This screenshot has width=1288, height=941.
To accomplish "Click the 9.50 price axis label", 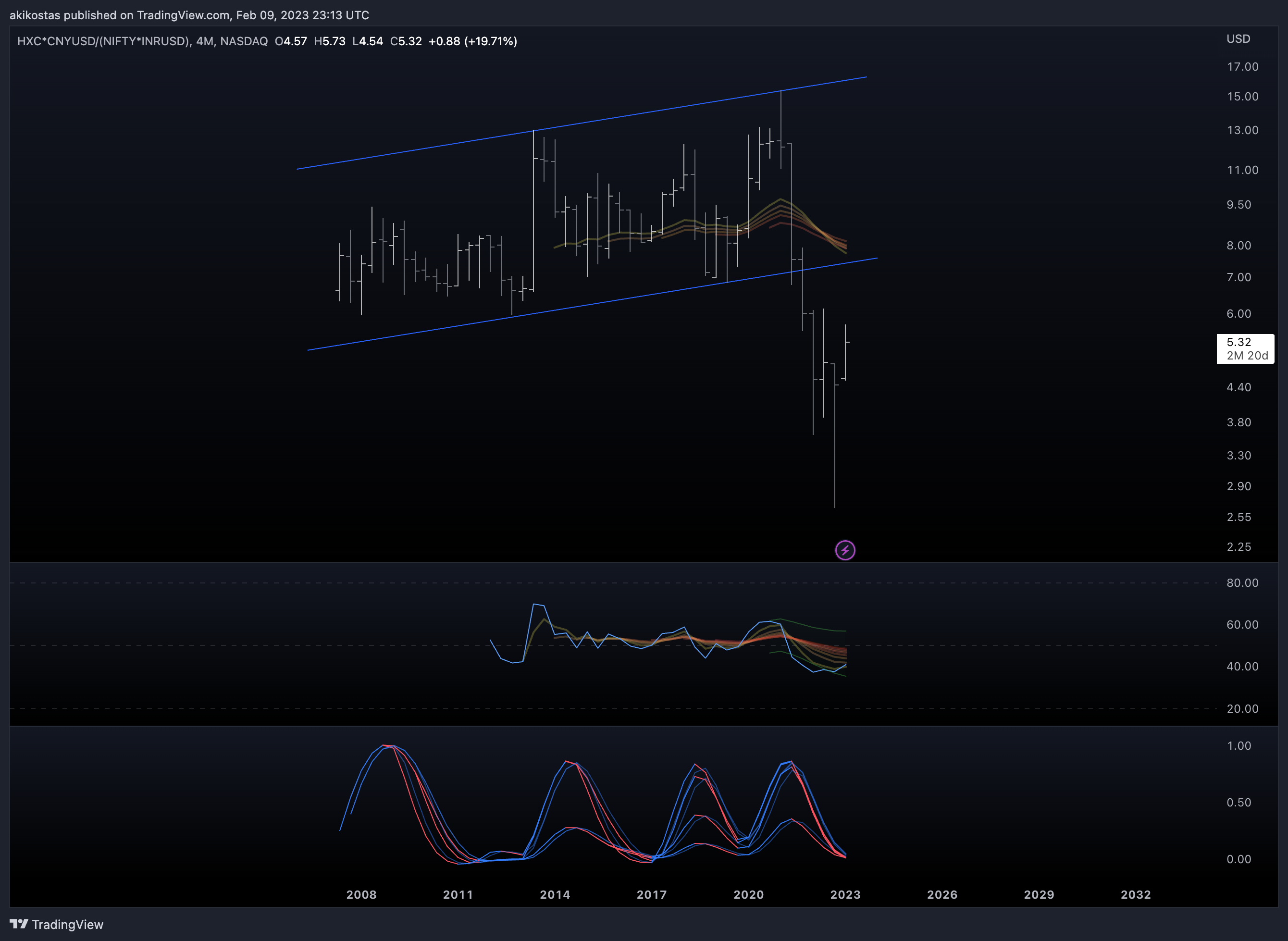I will coord(1239,204).
